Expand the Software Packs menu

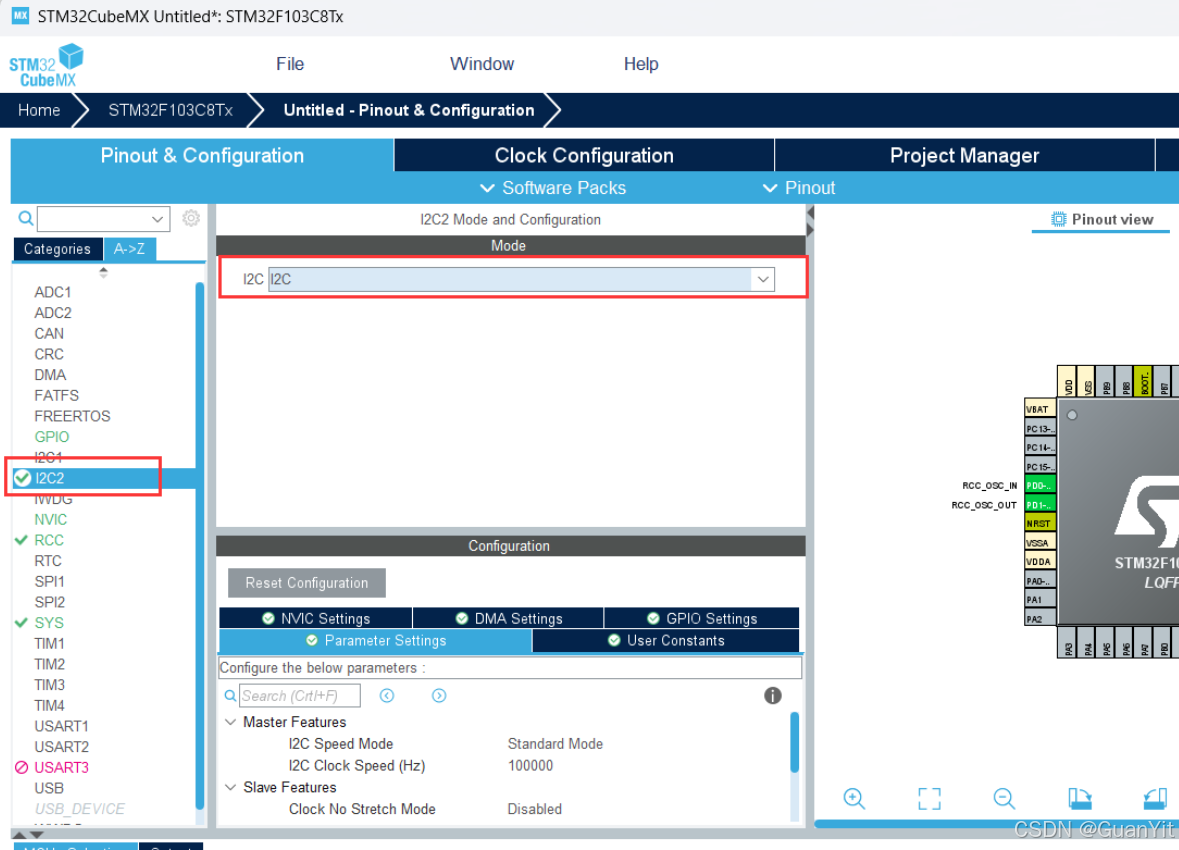(553, 188)
